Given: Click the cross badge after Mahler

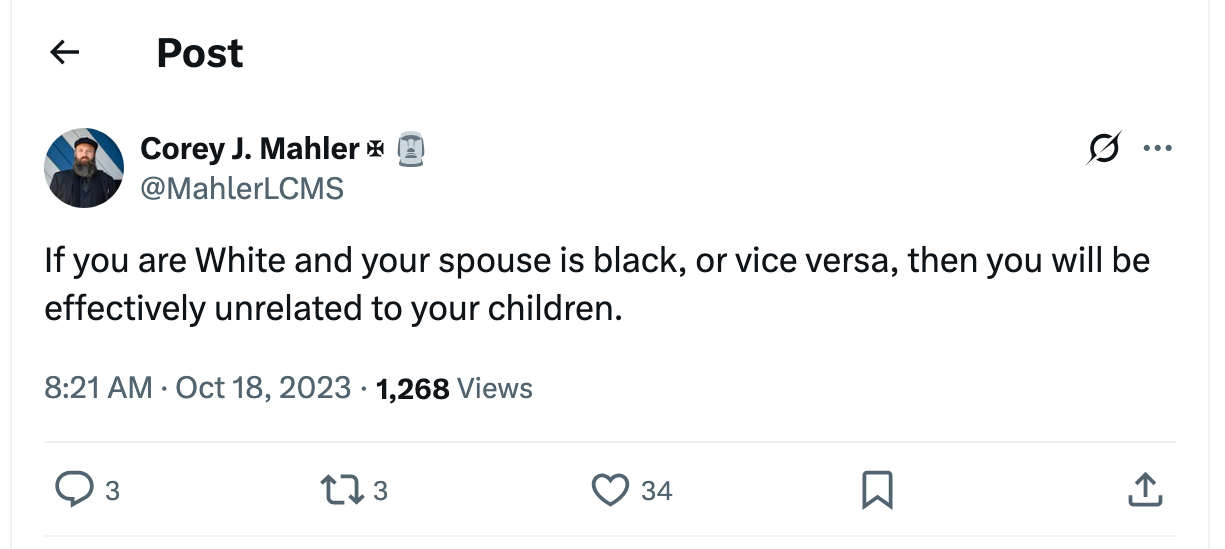Looking at the screenshot, I should click(376, 149).
